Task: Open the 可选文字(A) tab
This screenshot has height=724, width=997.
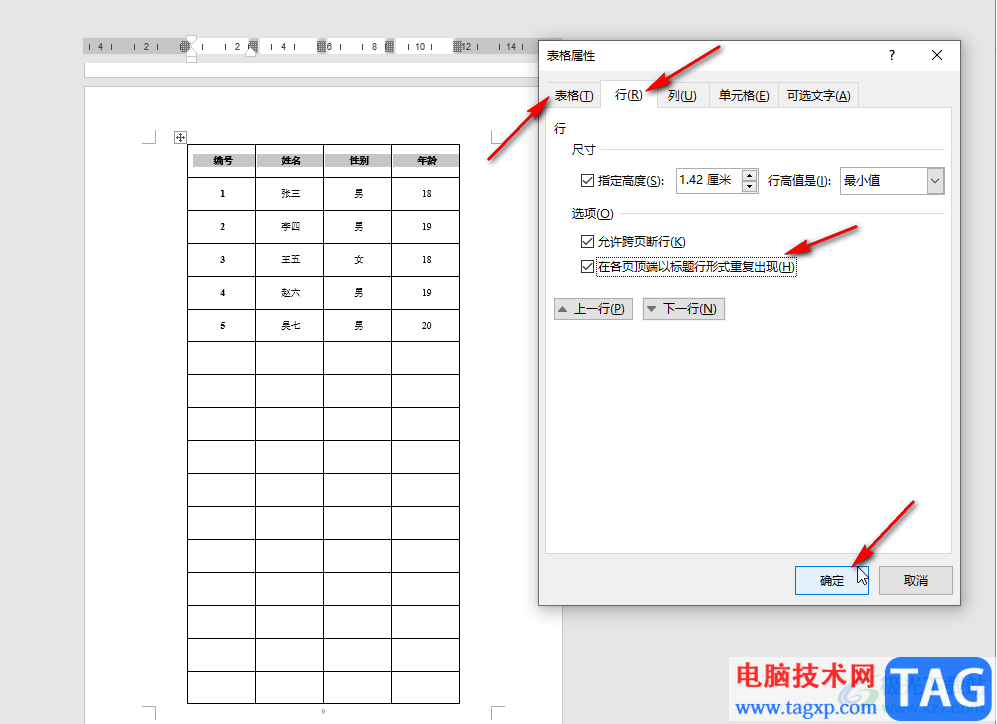Action: tap(818, 95)
